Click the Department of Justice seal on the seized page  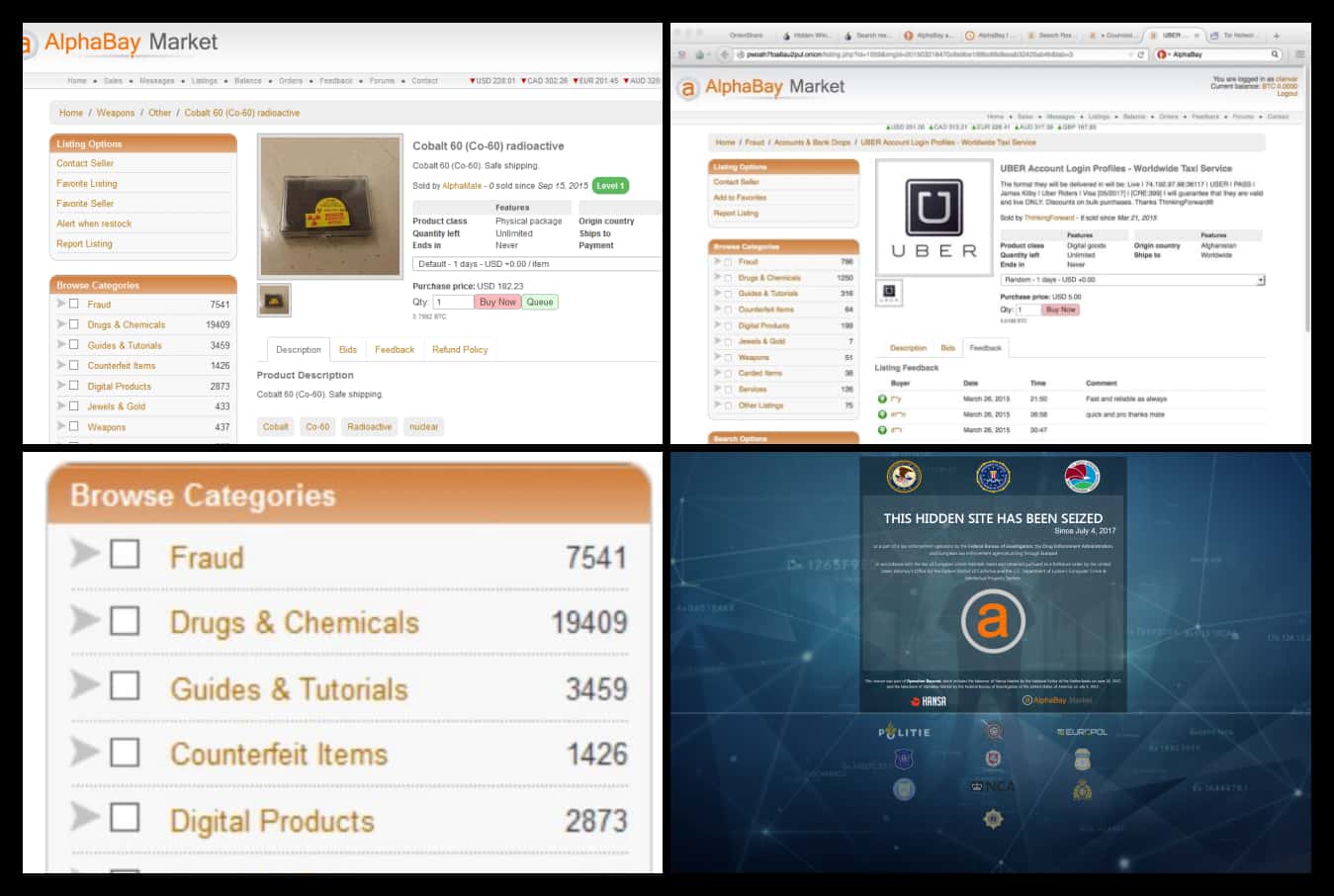904,477
